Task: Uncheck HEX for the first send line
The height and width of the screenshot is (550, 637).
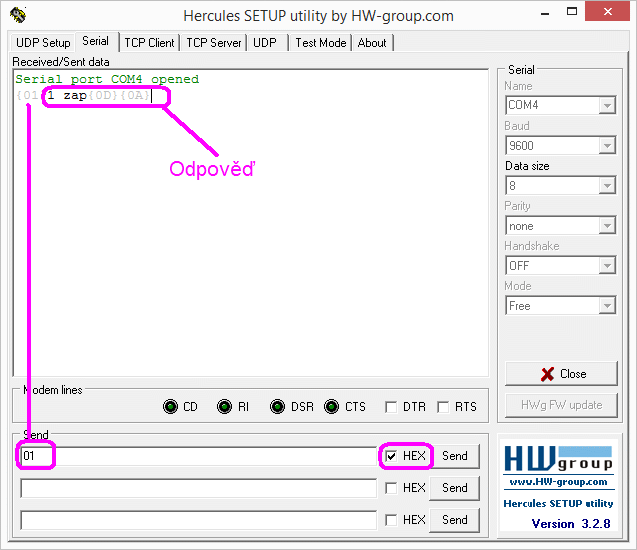Action: (391, 456)
